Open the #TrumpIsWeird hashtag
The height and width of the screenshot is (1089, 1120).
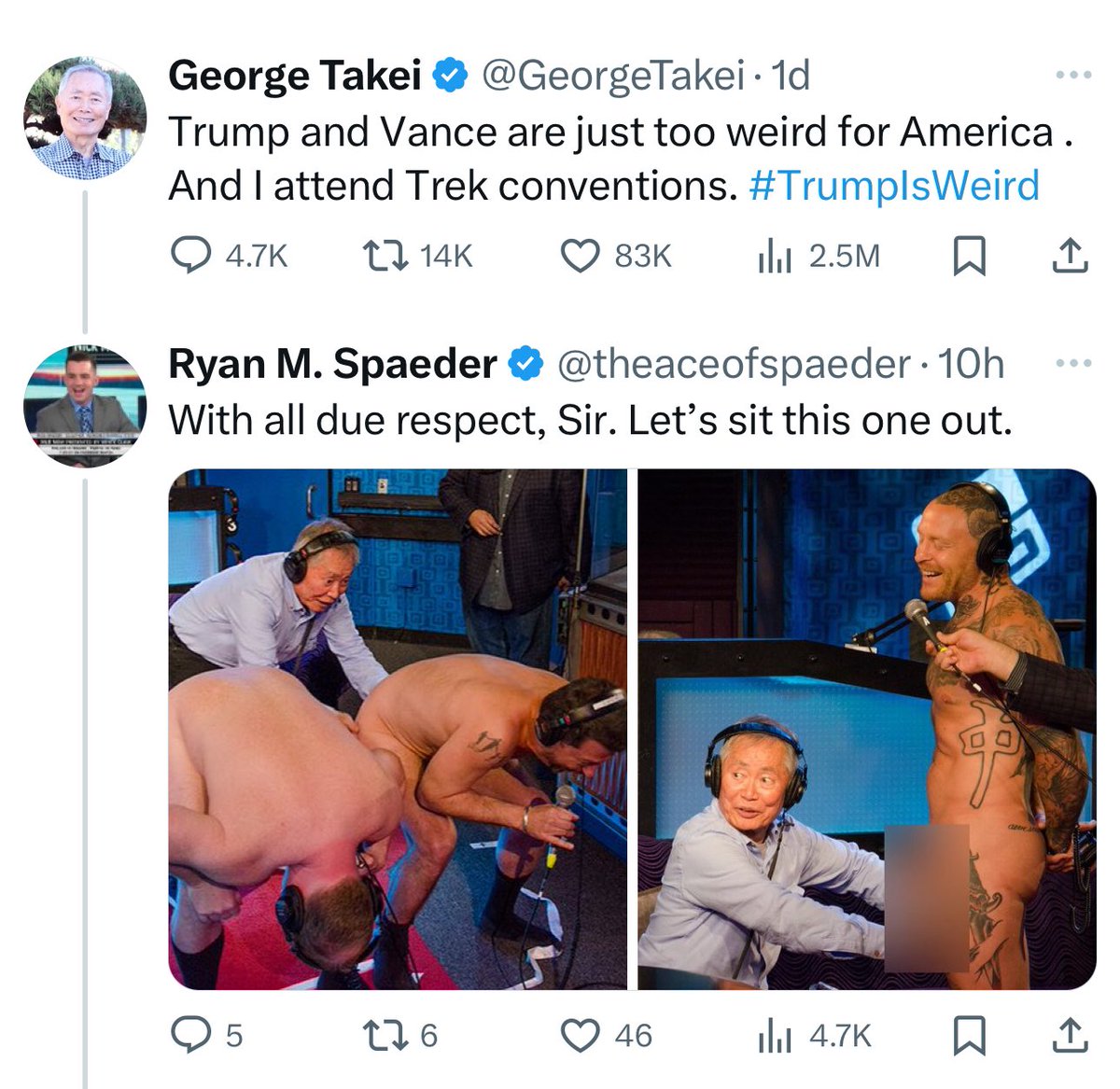(893, 186)
